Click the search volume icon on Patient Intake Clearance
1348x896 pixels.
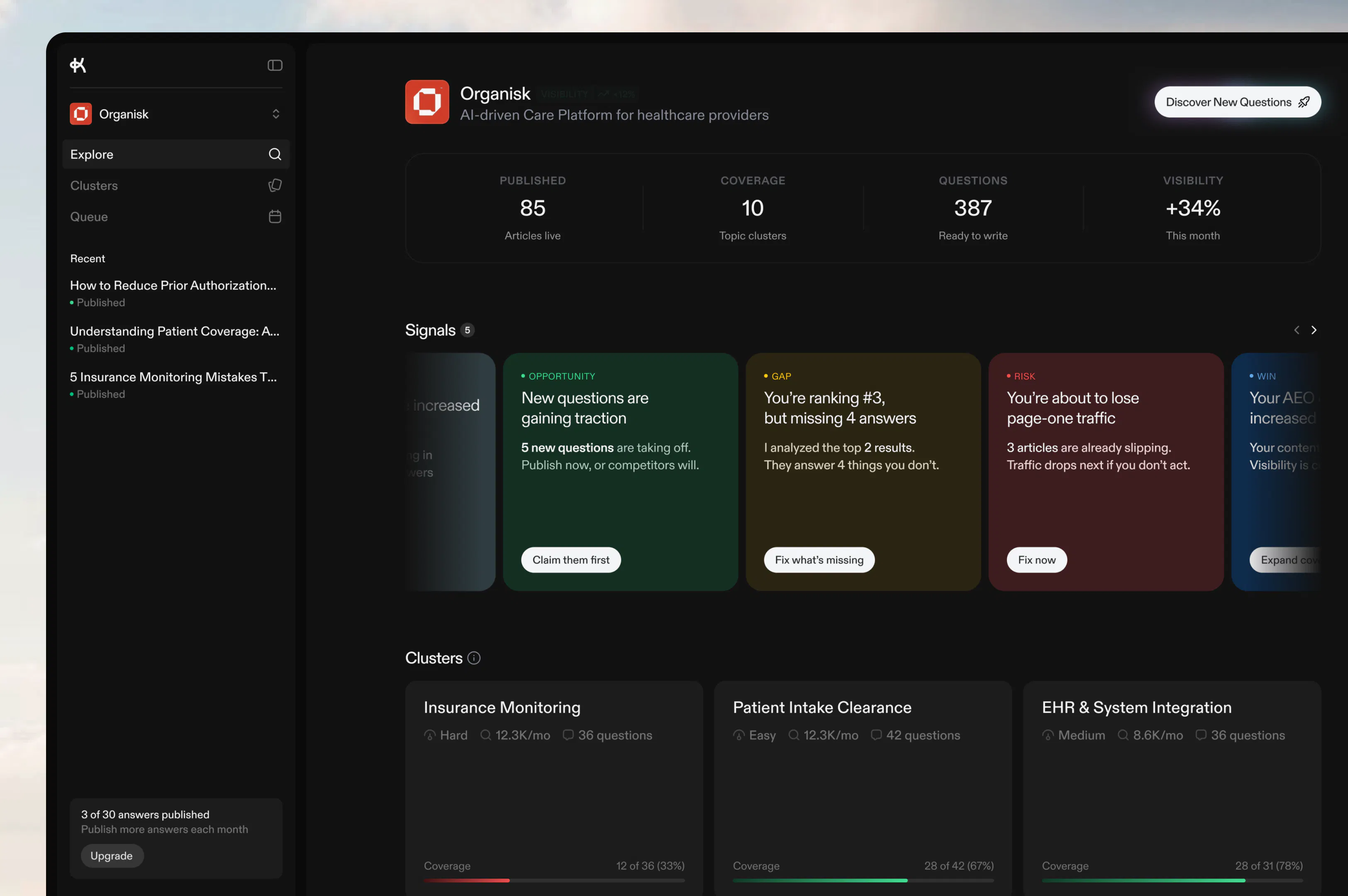pyautogui.click(x=794, y=735)
